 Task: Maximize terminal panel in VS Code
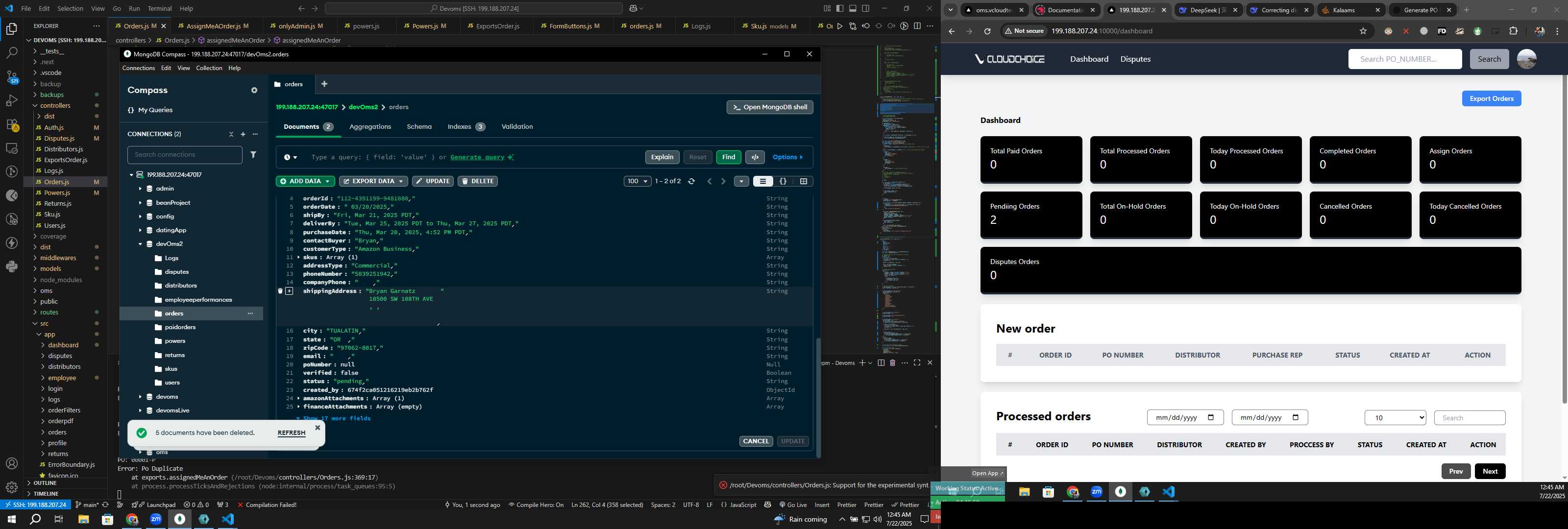point(917,363)
